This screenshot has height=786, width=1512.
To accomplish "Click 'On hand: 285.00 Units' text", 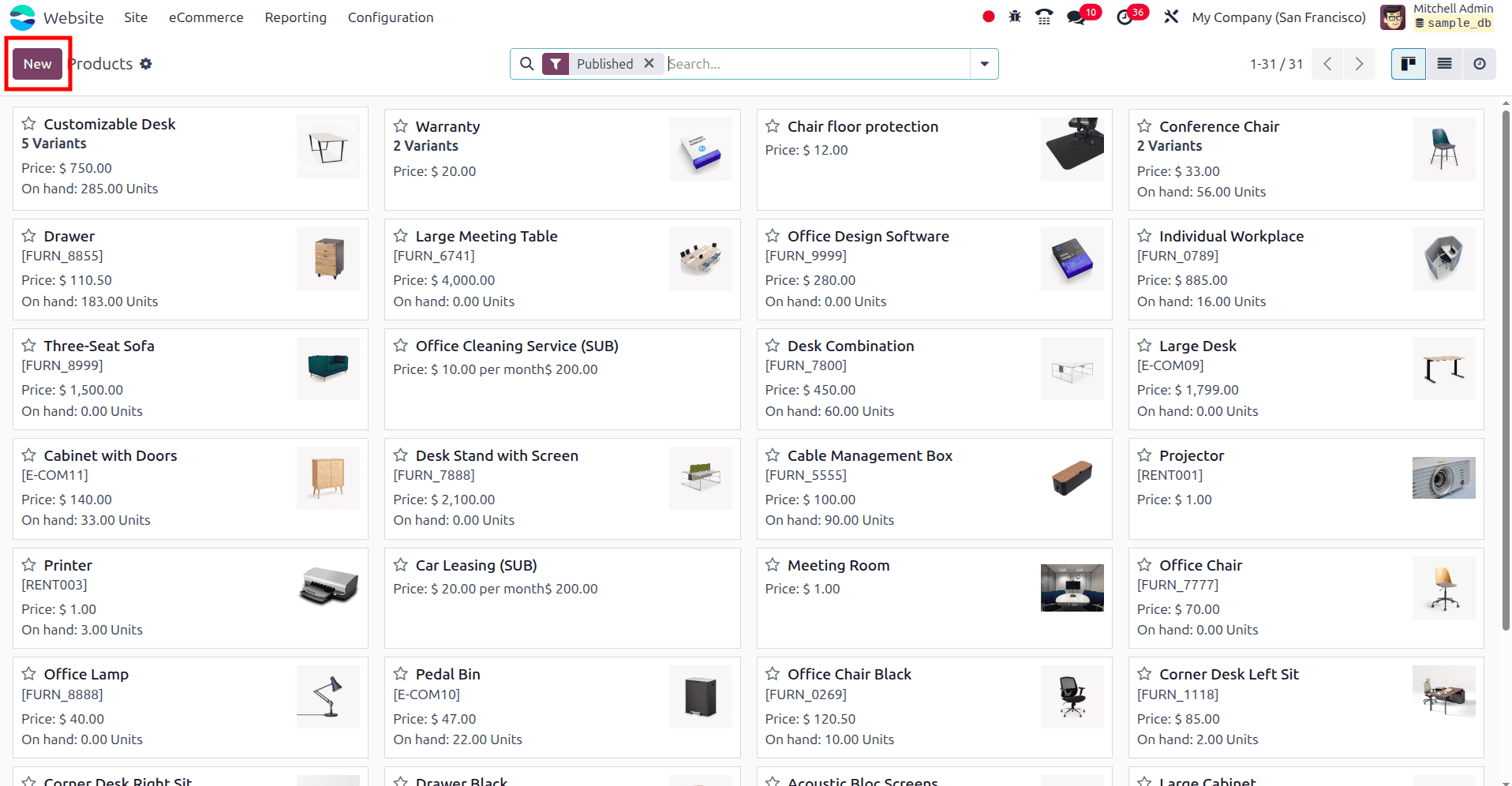I will coord(89,189).
